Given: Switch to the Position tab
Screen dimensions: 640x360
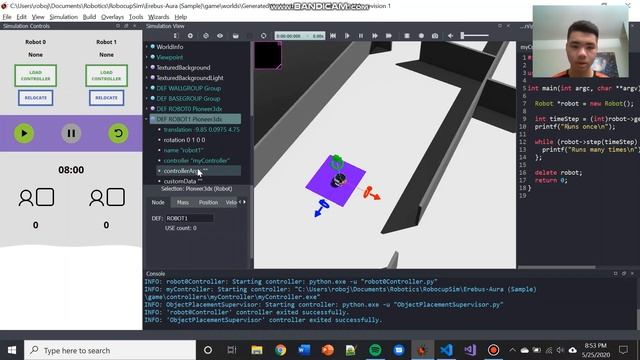Looking at the screenshot, I should click(x=208, y=202).
